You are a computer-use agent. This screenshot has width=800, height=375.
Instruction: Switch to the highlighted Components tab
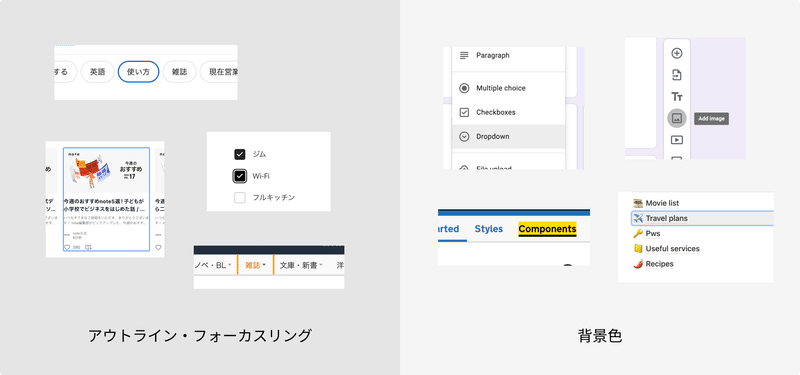547,229
